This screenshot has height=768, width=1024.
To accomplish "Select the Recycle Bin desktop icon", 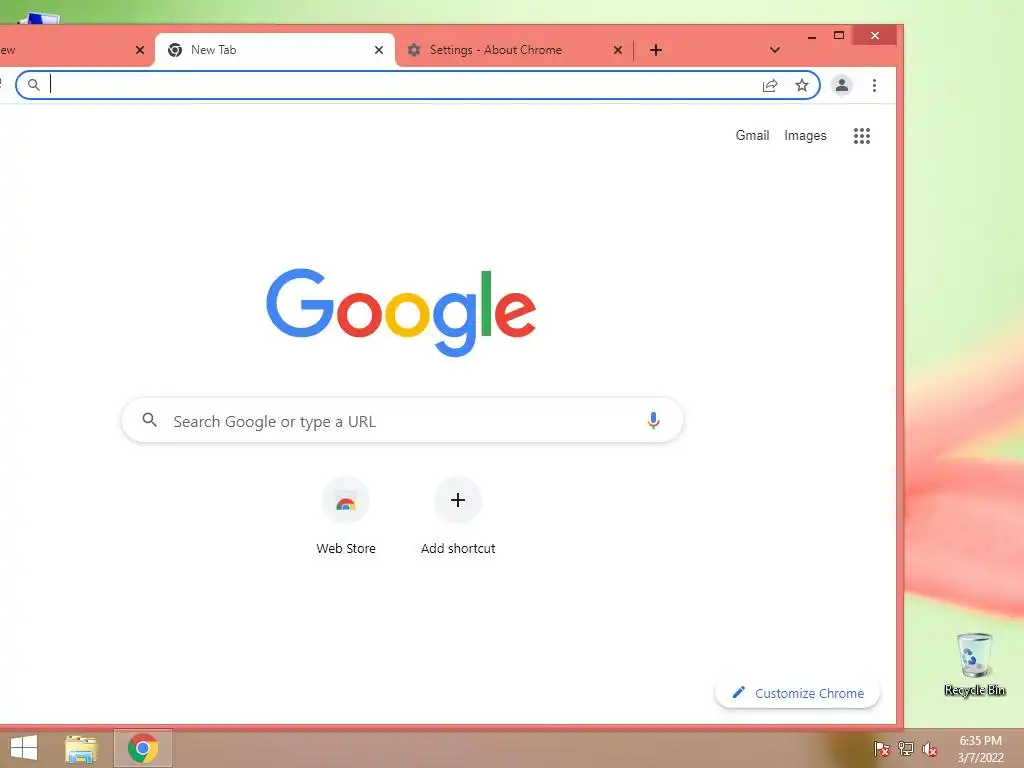I will tap(974, 665).
